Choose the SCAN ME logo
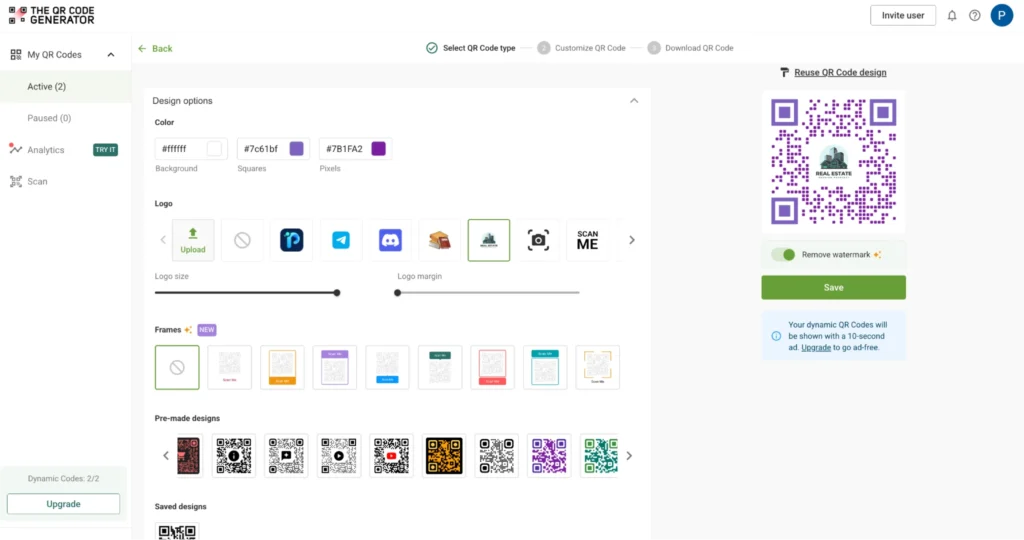The height and width of the screenshot is (540, 1024). (587, 240)
